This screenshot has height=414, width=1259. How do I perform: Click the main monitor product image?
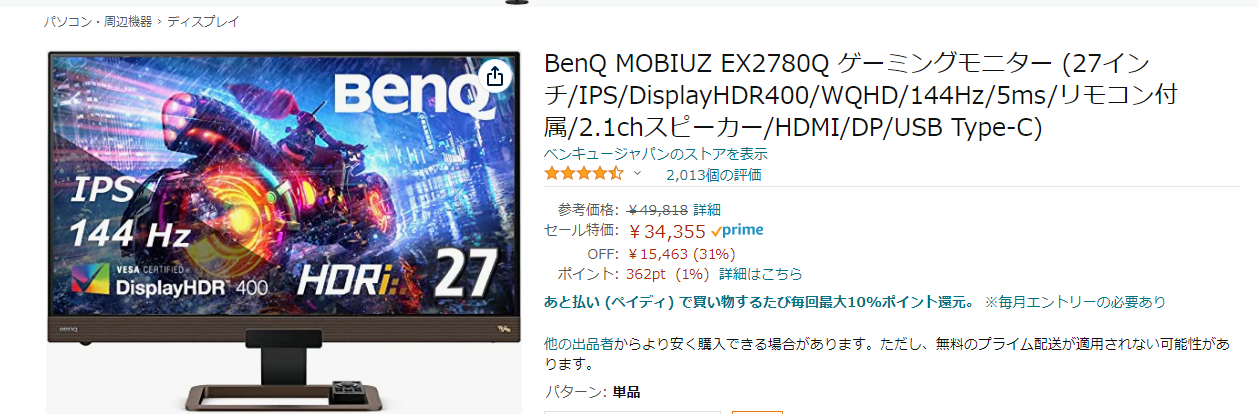(284, 230)
